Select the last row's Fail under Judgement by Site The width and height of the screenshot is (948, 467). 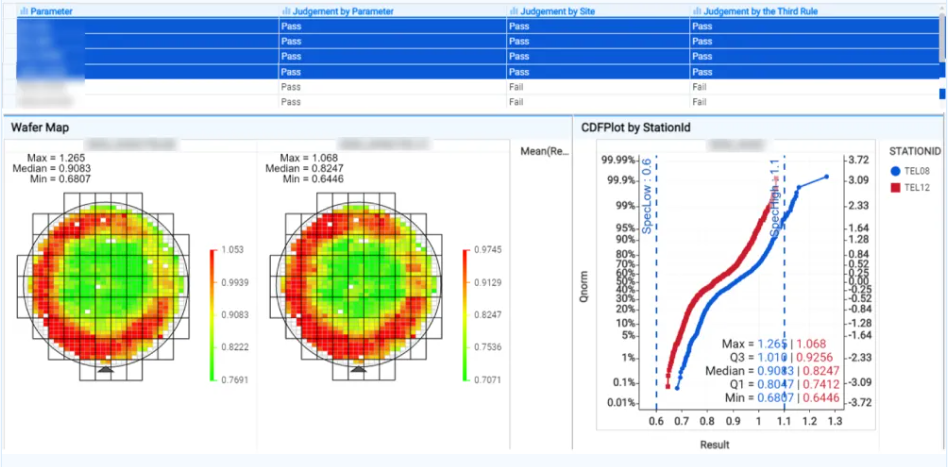click(x=518, y=102)
